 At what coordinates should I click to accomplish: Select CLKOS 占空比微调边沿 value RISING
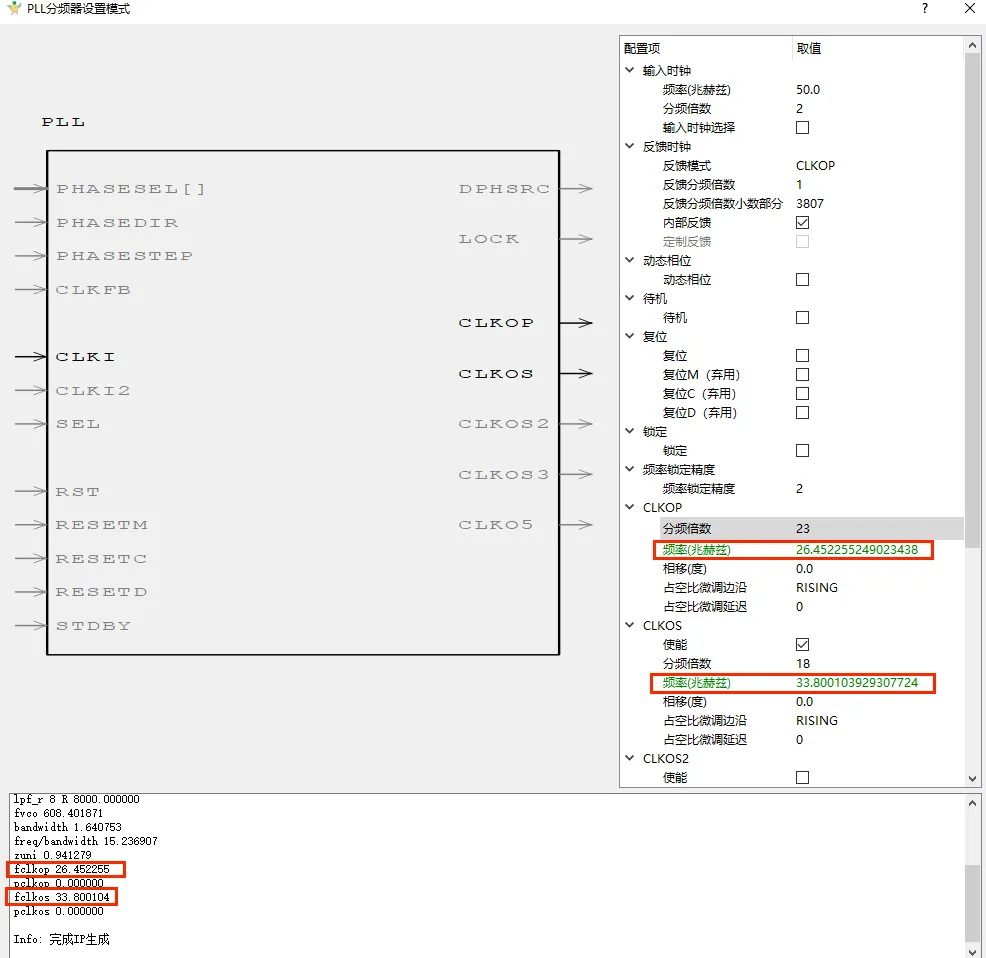tap(816, 721)
